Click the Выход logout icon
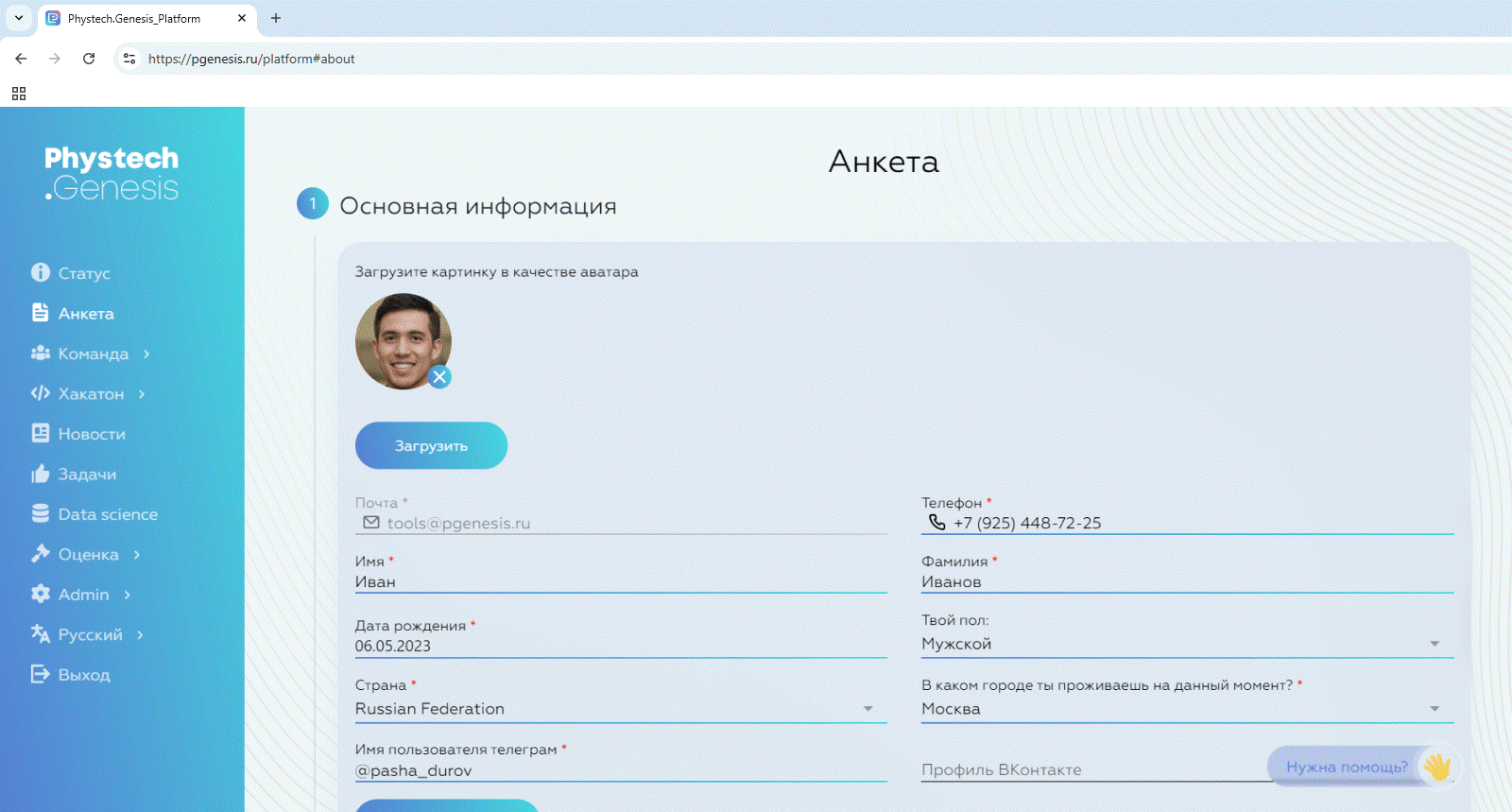 (40, 674)
